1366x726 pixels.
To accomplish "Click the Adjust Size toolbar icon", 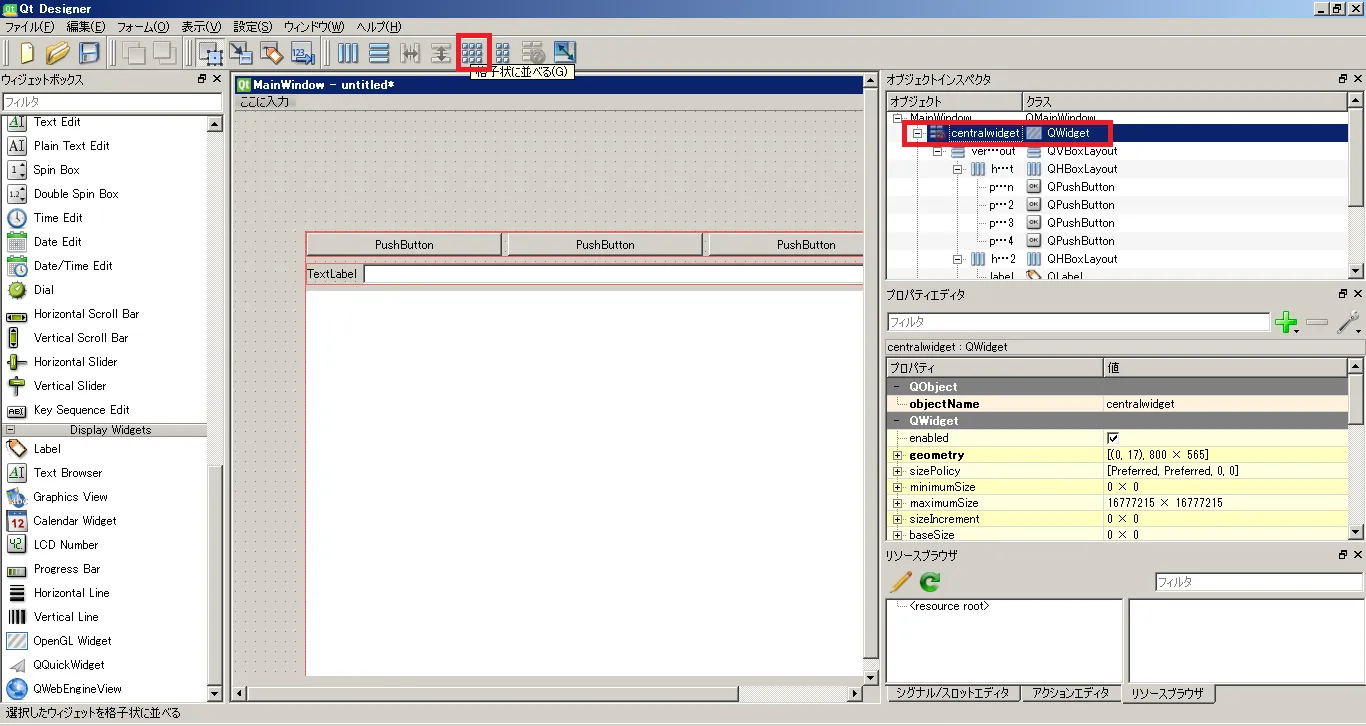I will (564, 52).
